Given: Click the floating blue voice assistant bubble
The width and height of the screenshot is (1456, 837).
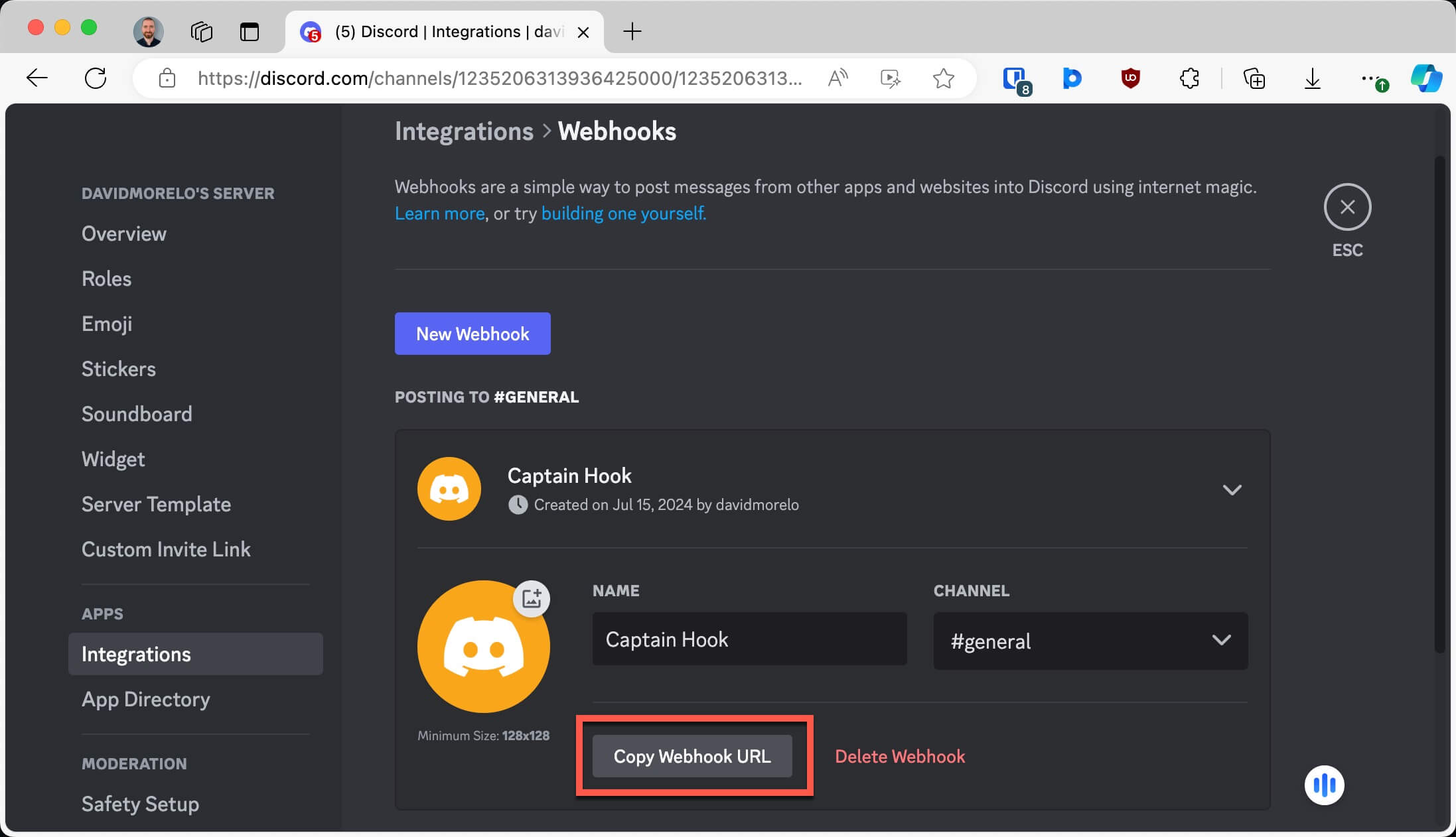Looking at the screenshot, I should click(1324, 785).
